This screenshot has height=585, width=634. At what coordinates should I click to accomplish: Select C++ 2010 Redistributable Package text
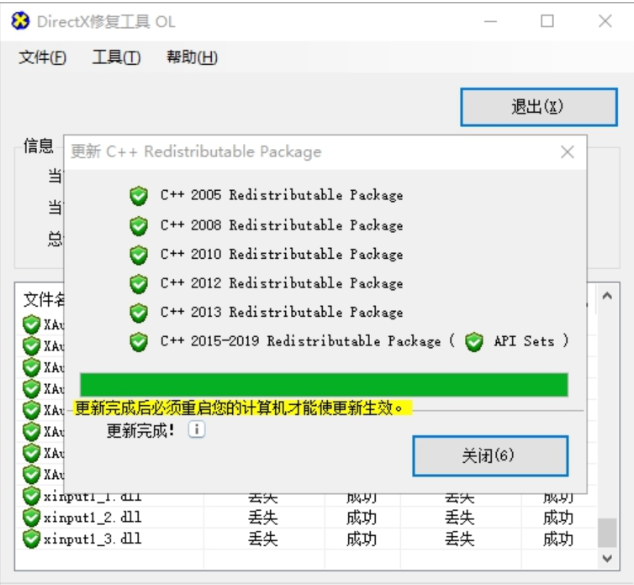pos(281,254)
